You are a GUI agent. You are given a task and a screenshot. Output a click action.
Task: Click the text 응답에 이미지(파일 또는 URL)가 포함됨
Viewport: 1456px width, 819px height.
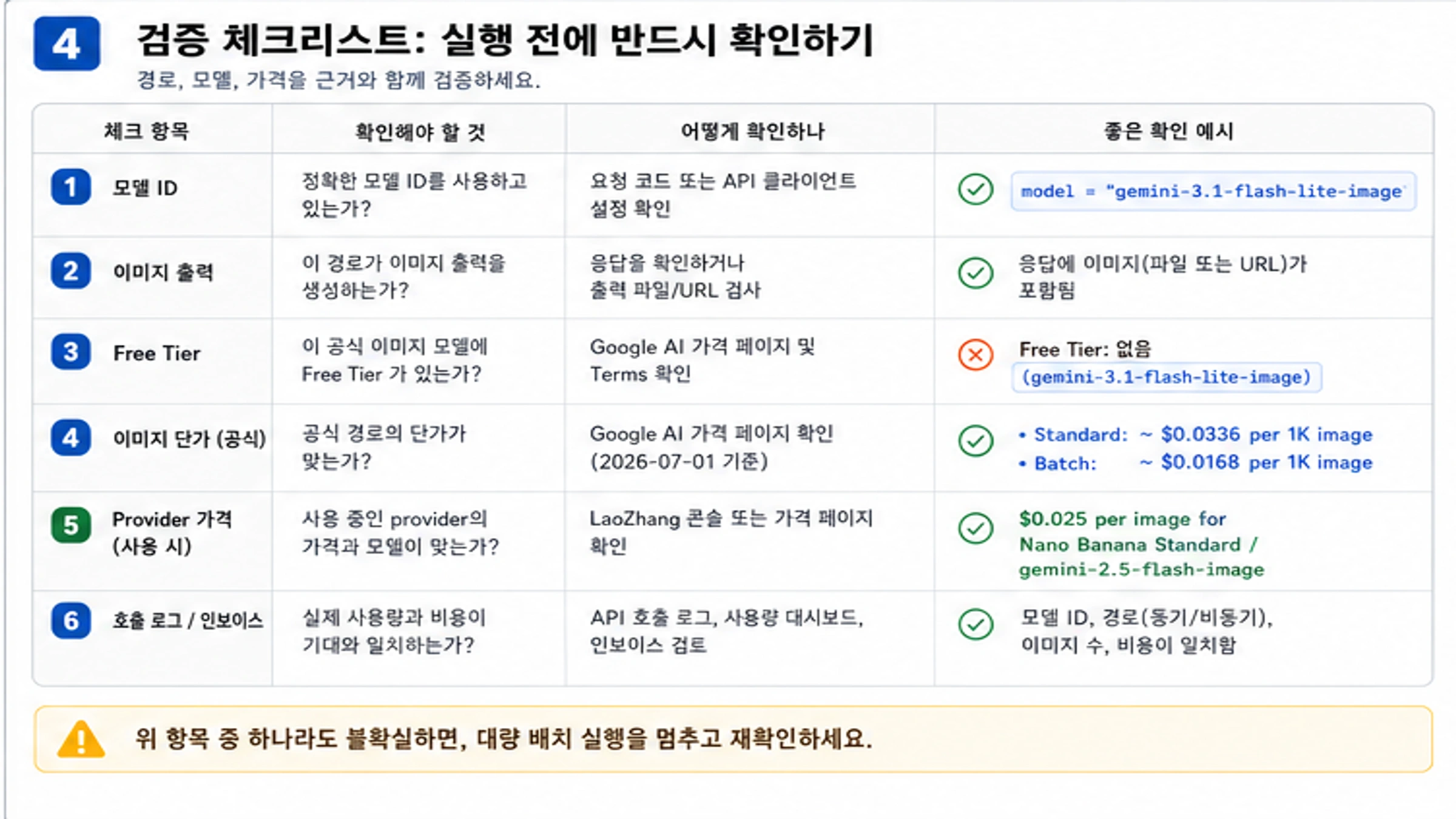pos(1162,277)
